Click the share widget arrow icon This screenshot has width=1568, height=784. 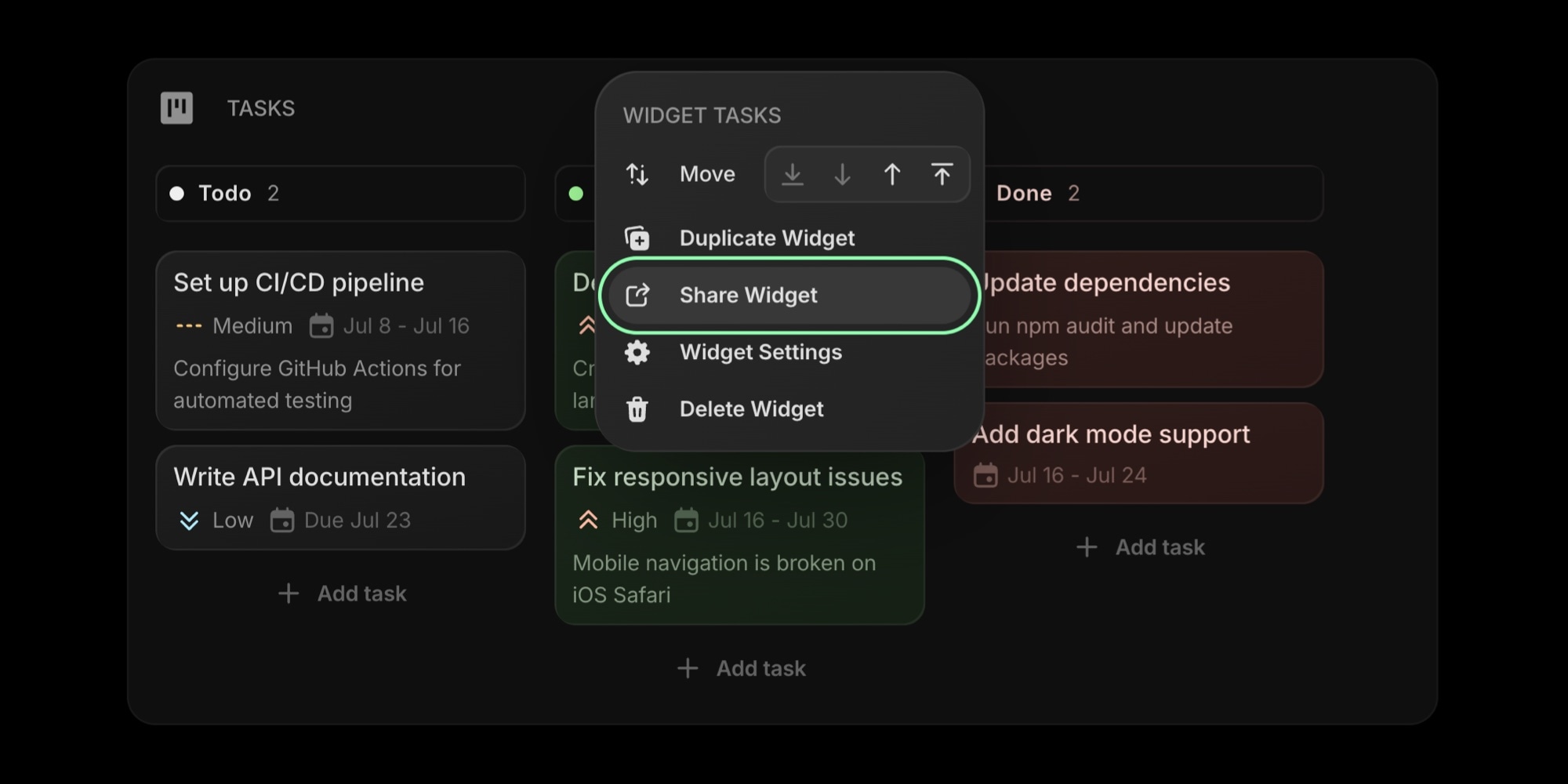click(x=637, y=295)
